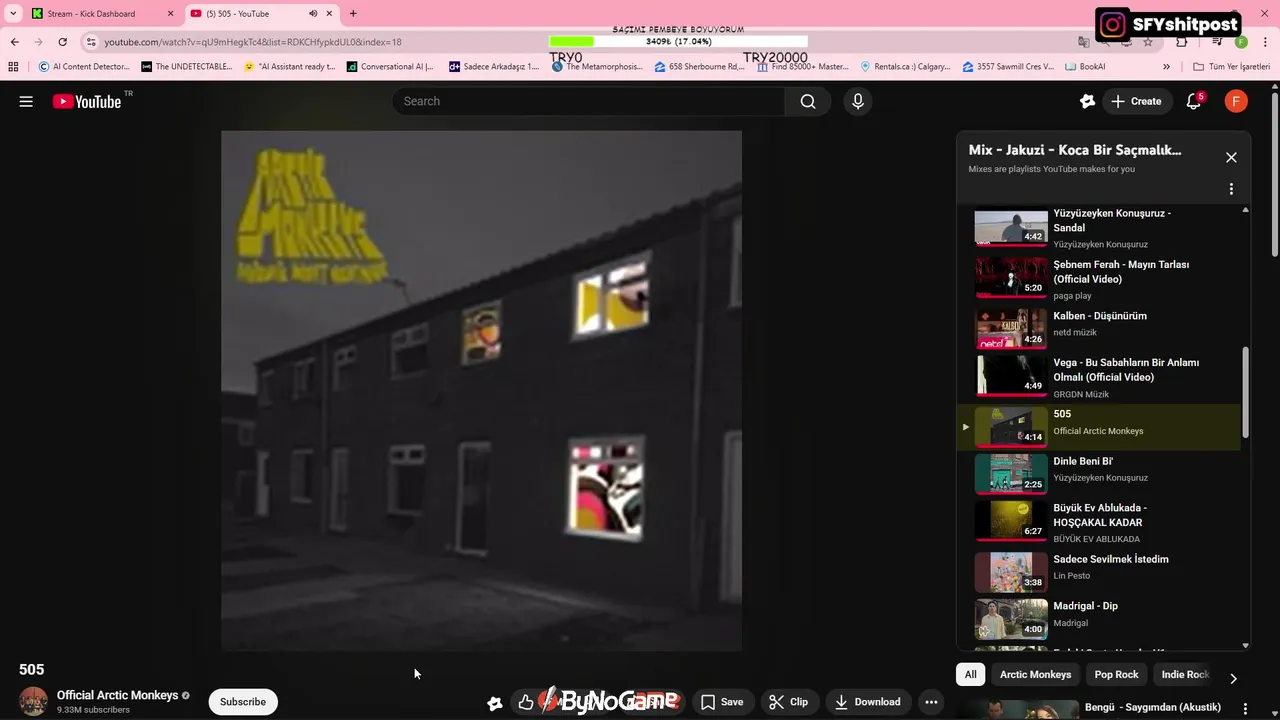The height and width of the screenshot is (720, 1280).
Task: Play Madrigal - Dip from playlist
Action: pyautogui.click(x=1098, y=619)
